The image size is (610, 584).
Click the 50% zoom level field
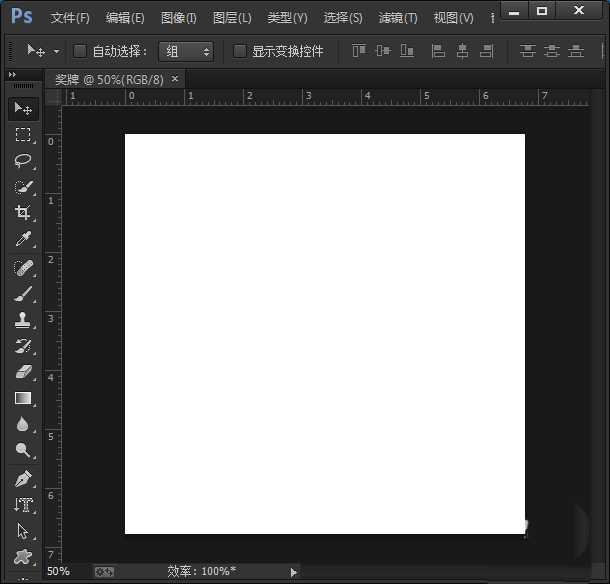click(x=58, y=572)
